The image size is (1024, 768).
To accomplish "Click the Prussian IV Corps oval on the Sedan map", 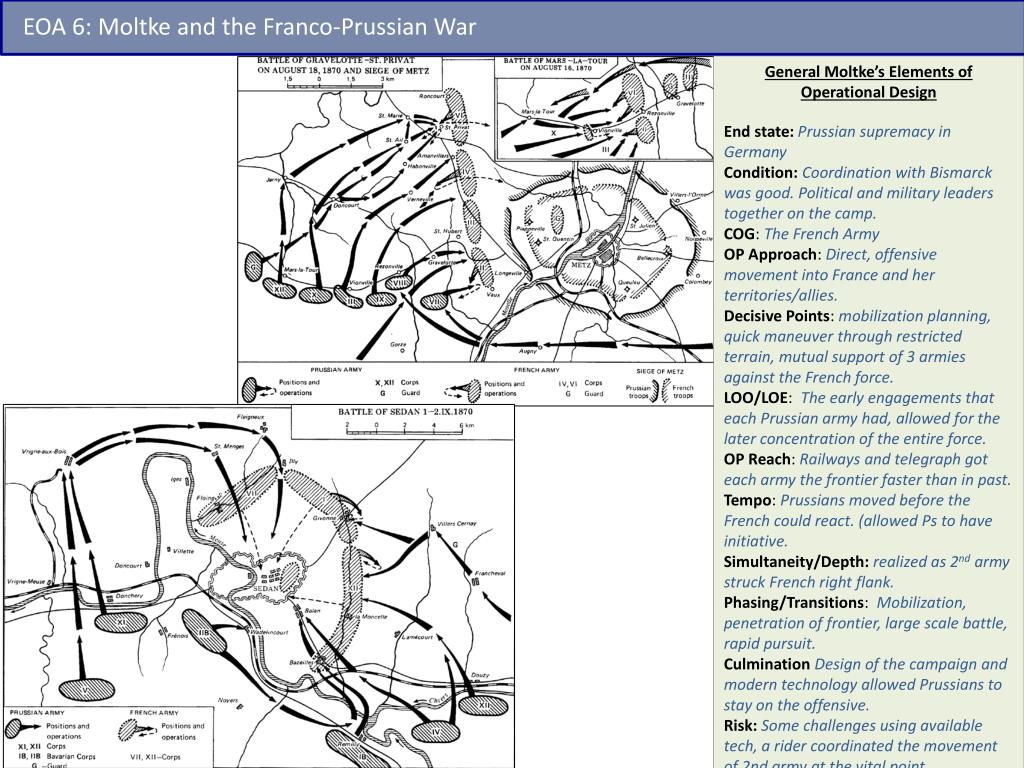I will coord(436,731).
